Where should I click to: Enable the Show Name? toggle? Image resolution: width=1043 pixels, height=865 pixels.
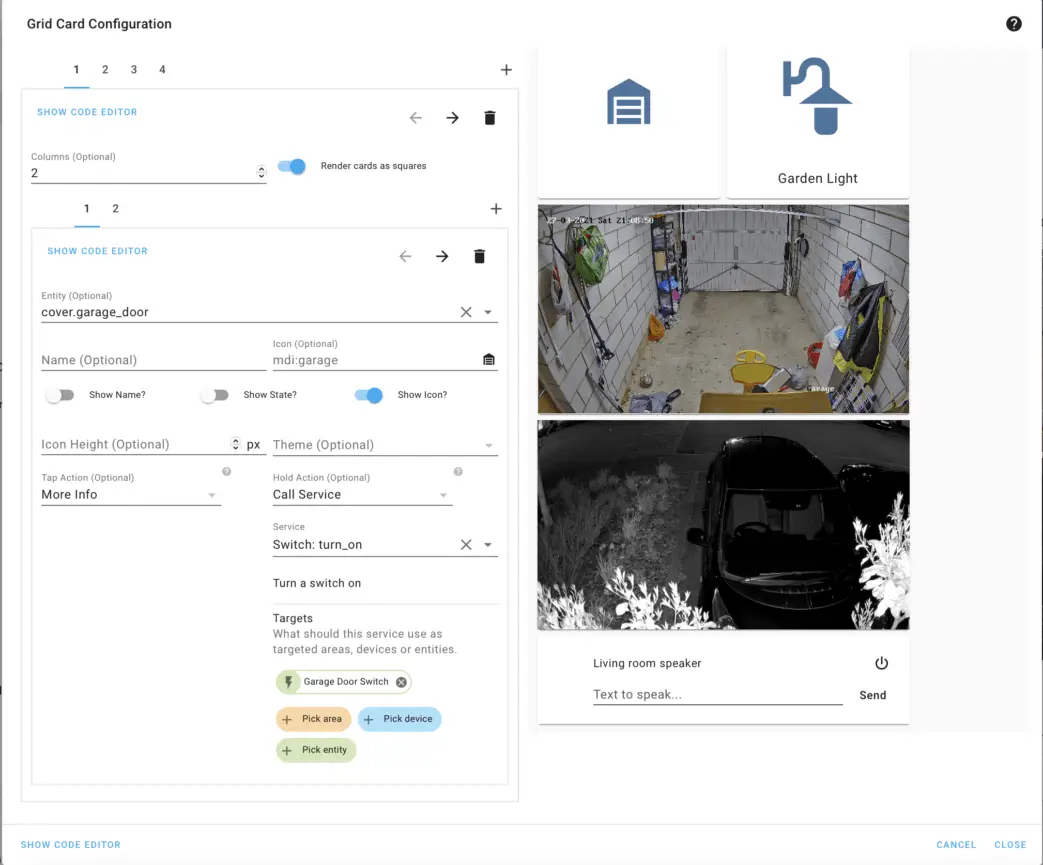(x=60, y=395)
